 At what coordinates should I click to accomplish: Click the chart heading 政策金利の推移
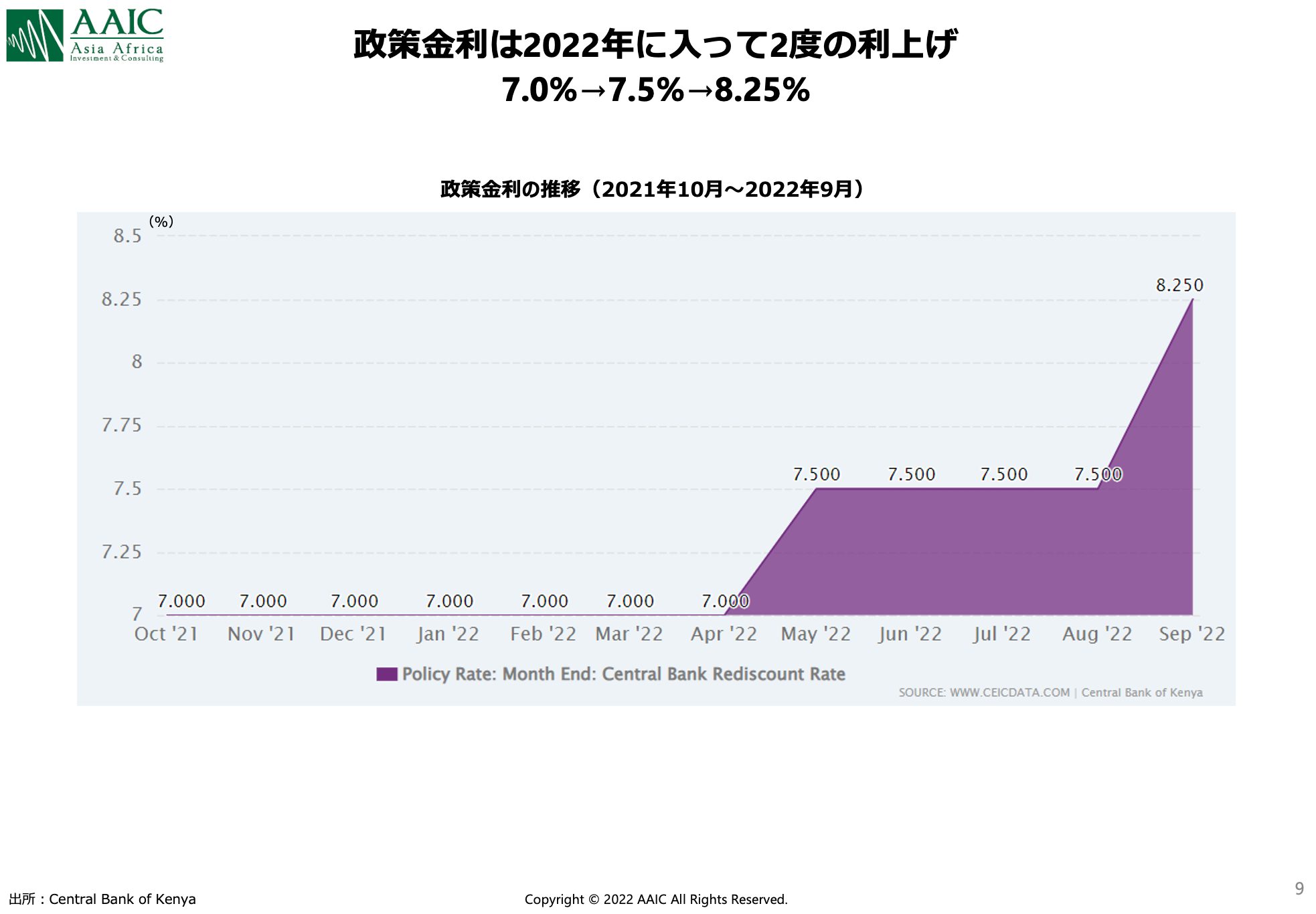(x=651, y=189)
